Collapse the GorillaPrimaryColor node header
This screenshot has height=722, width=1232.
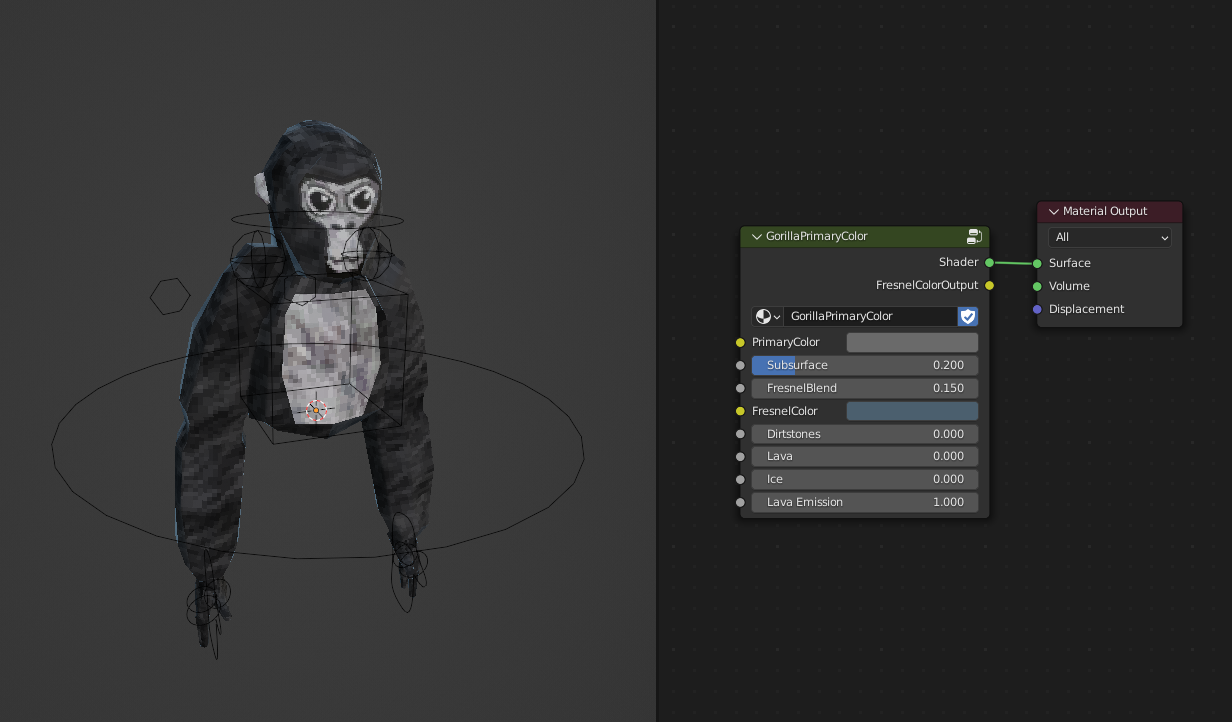tap(757, 236)
